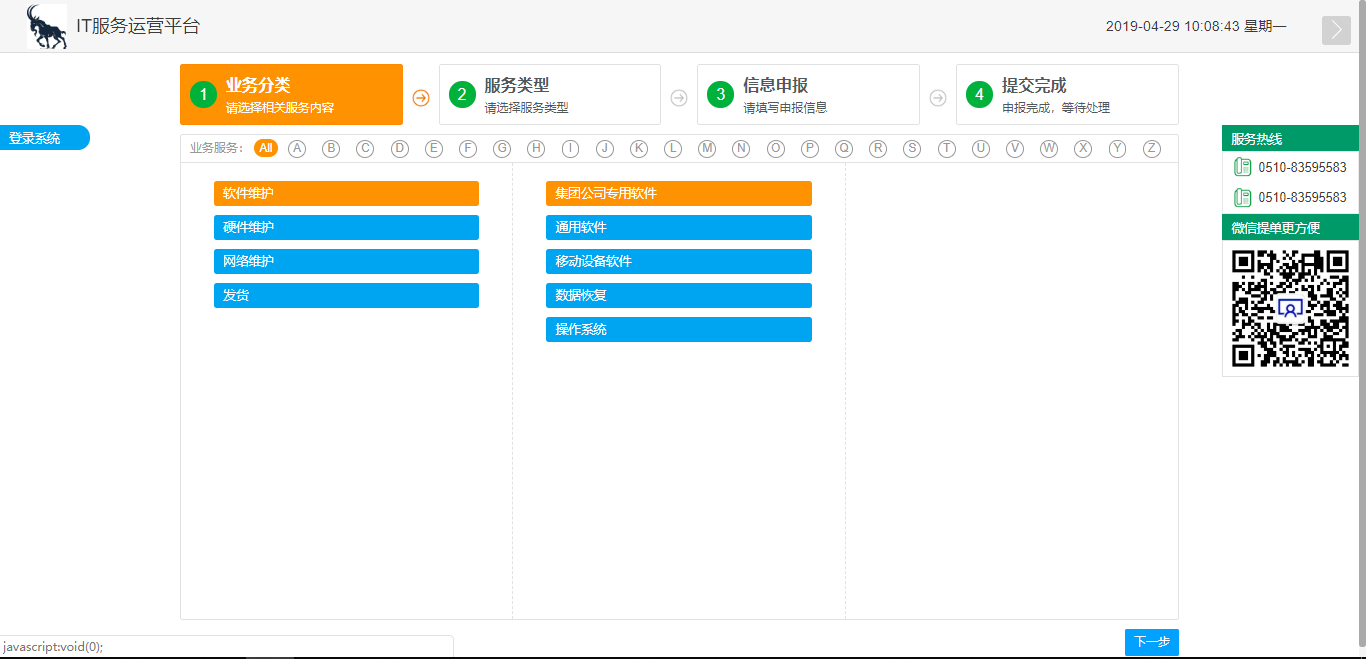This screenshot has height=659, width=1366.
Task: Click the top-right arrow expand button
Action: pyautogui.click(x=1335, y=30)
